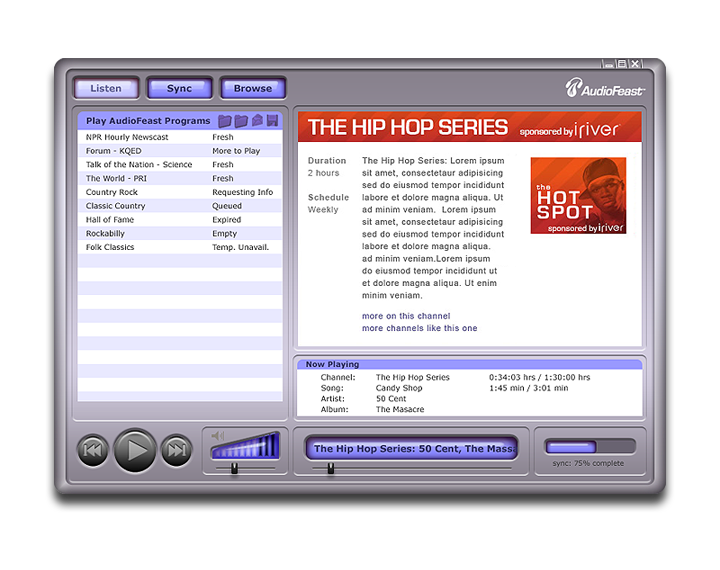Click the open envelope icon in programs header

(x=257, y=121)
